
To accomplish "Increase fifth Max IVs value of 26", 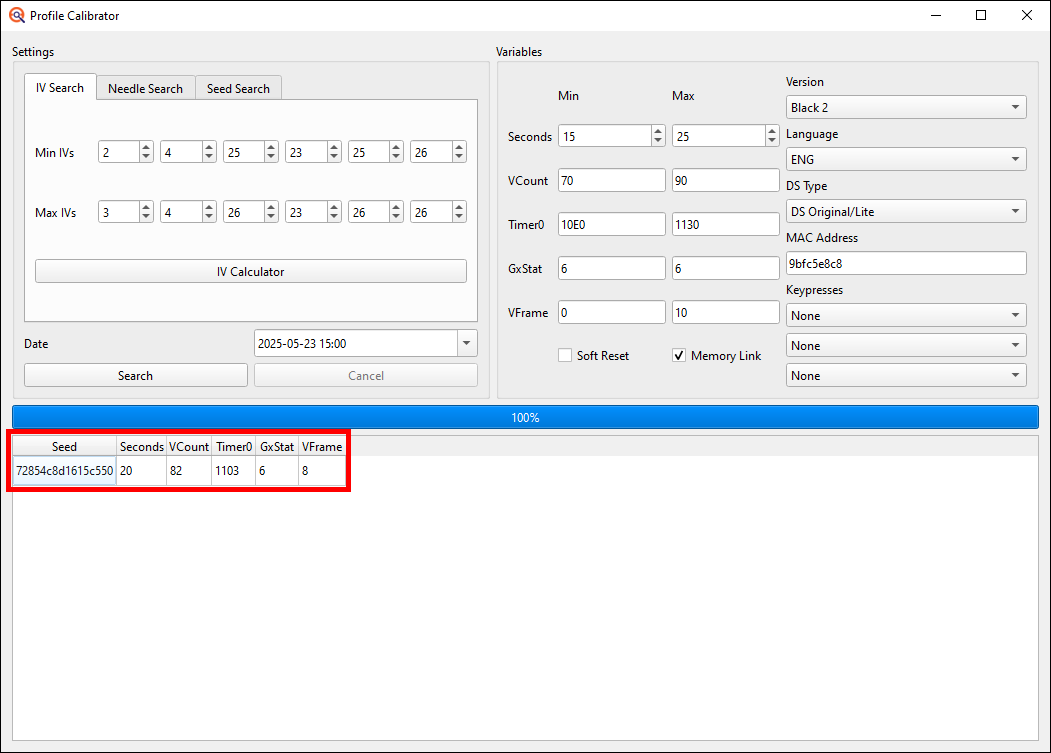I will click(396, 207).
